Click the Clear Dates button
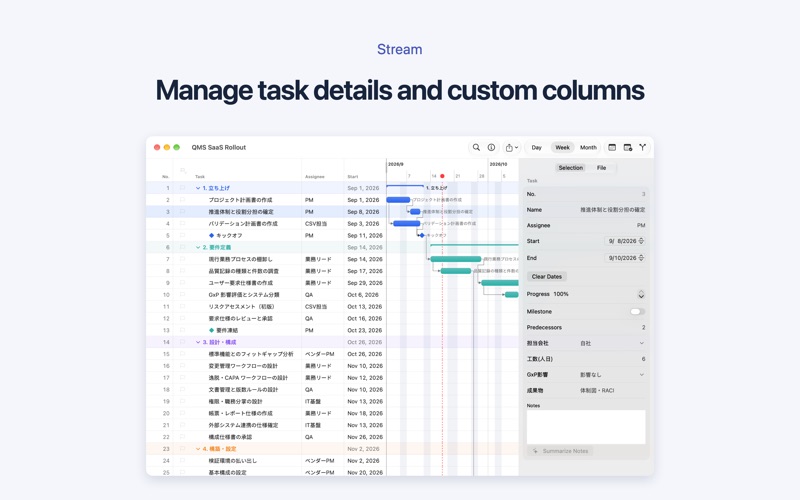 (546, 277)
